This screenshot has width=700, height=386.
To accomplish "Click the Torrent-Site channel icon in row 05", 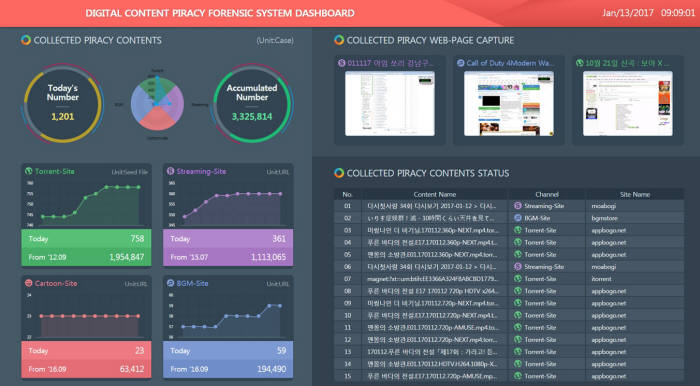I will [518, 255].
